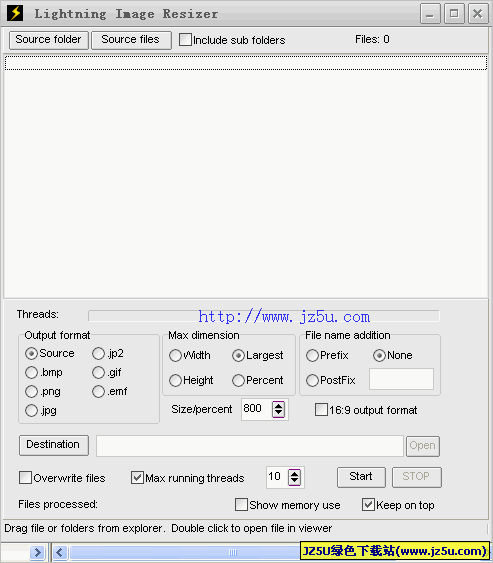Open the Source files chooser

point(131,40)
